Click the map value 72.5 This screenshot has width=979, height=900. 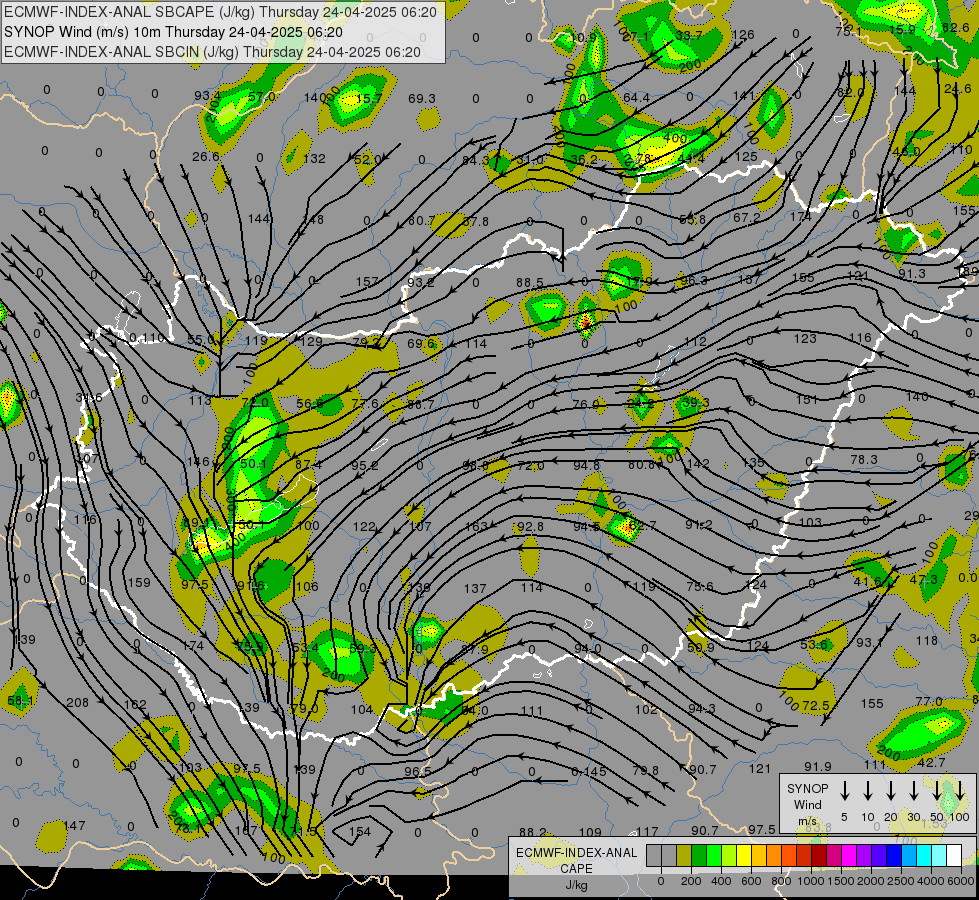coord(815,706)
